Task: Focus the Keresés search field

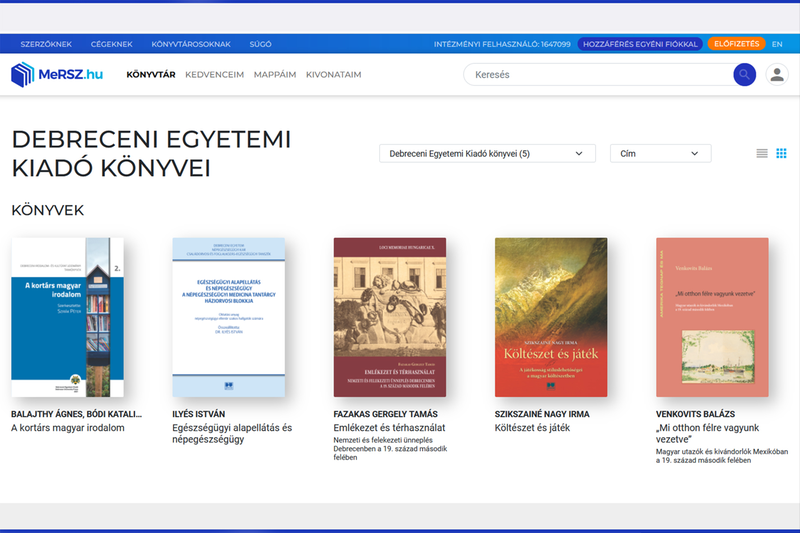Action: pos(600,75)
